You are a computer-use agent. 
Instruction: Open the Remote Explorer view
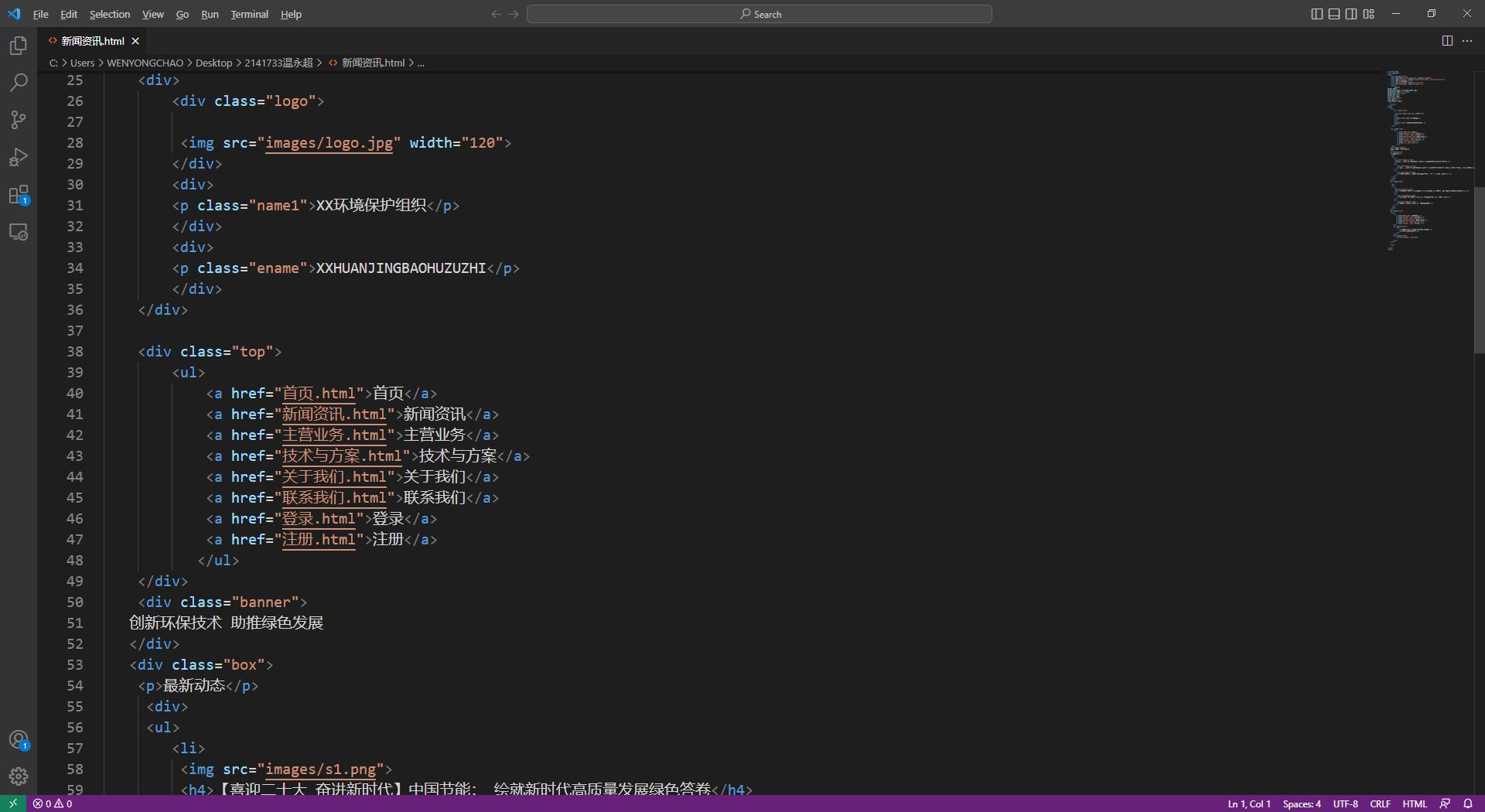pos(19,232)
